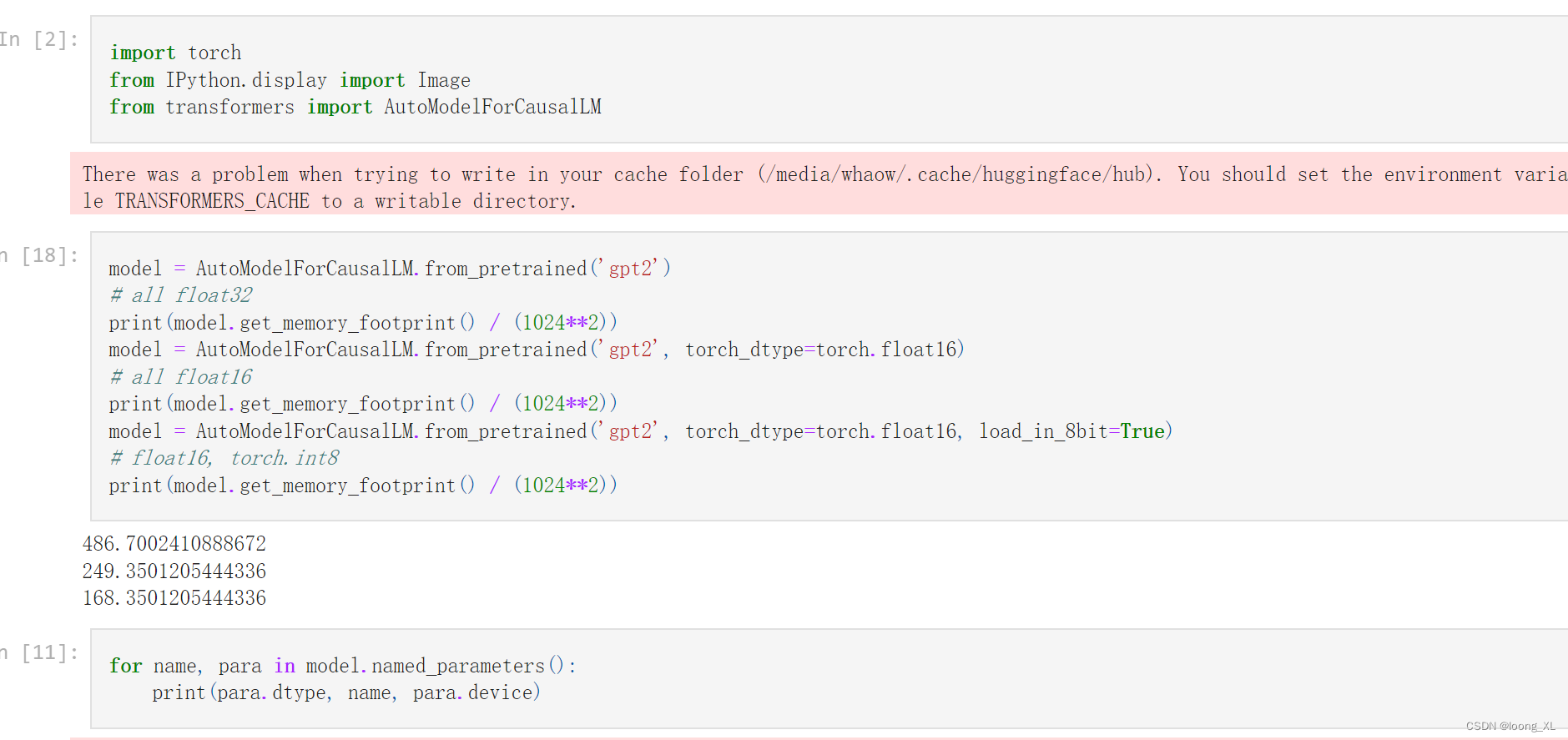Image resolution: width=1568 pixels, height=740 pixels.
Task: Click the output value 486.7002410888672
Action: click(174, 544)
